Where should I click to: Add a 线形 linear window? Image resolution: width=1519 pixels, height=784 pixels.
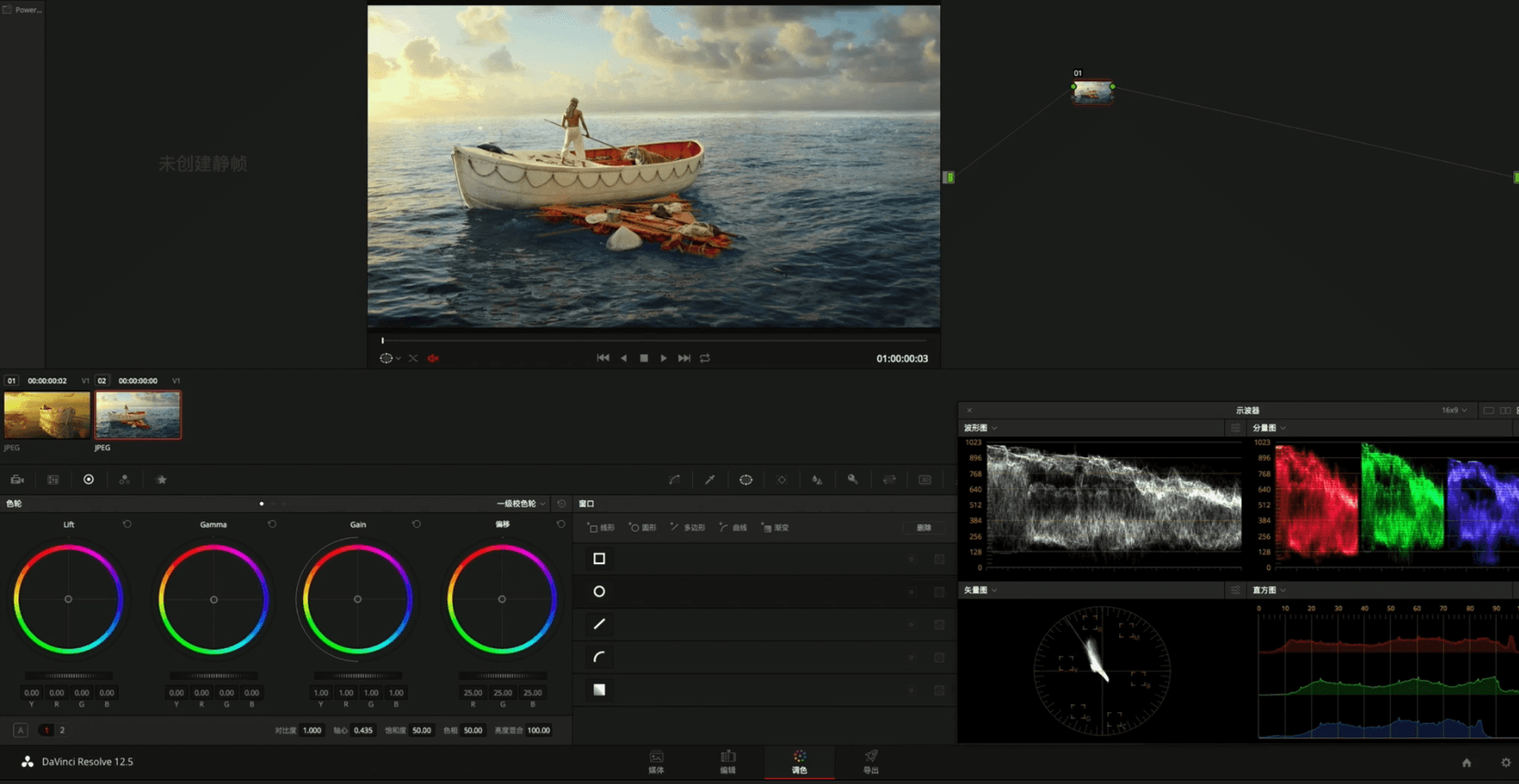coord(602,528)
